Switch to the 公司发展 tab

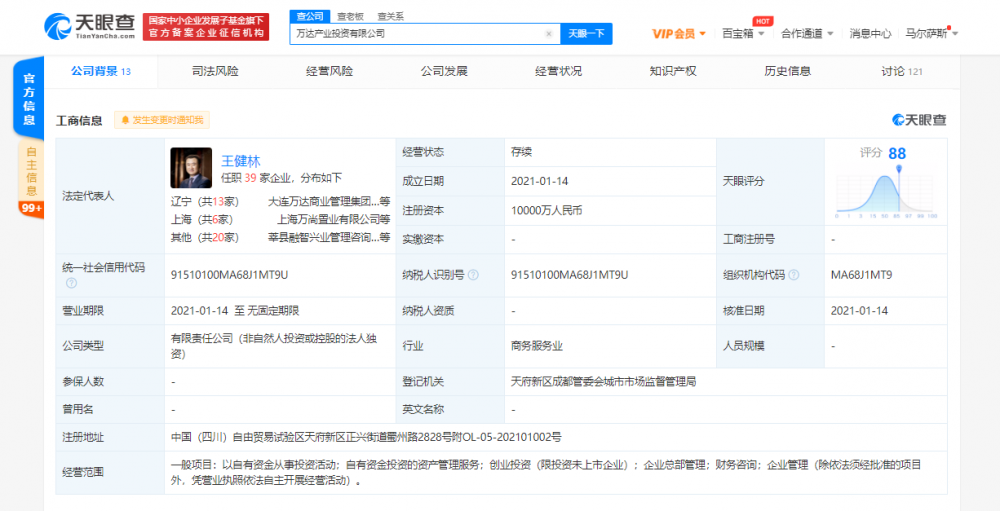point(444,71)
